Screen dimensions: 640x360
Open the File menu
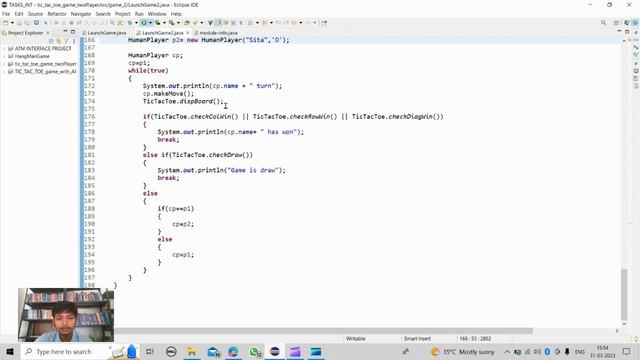coord(6,14)
